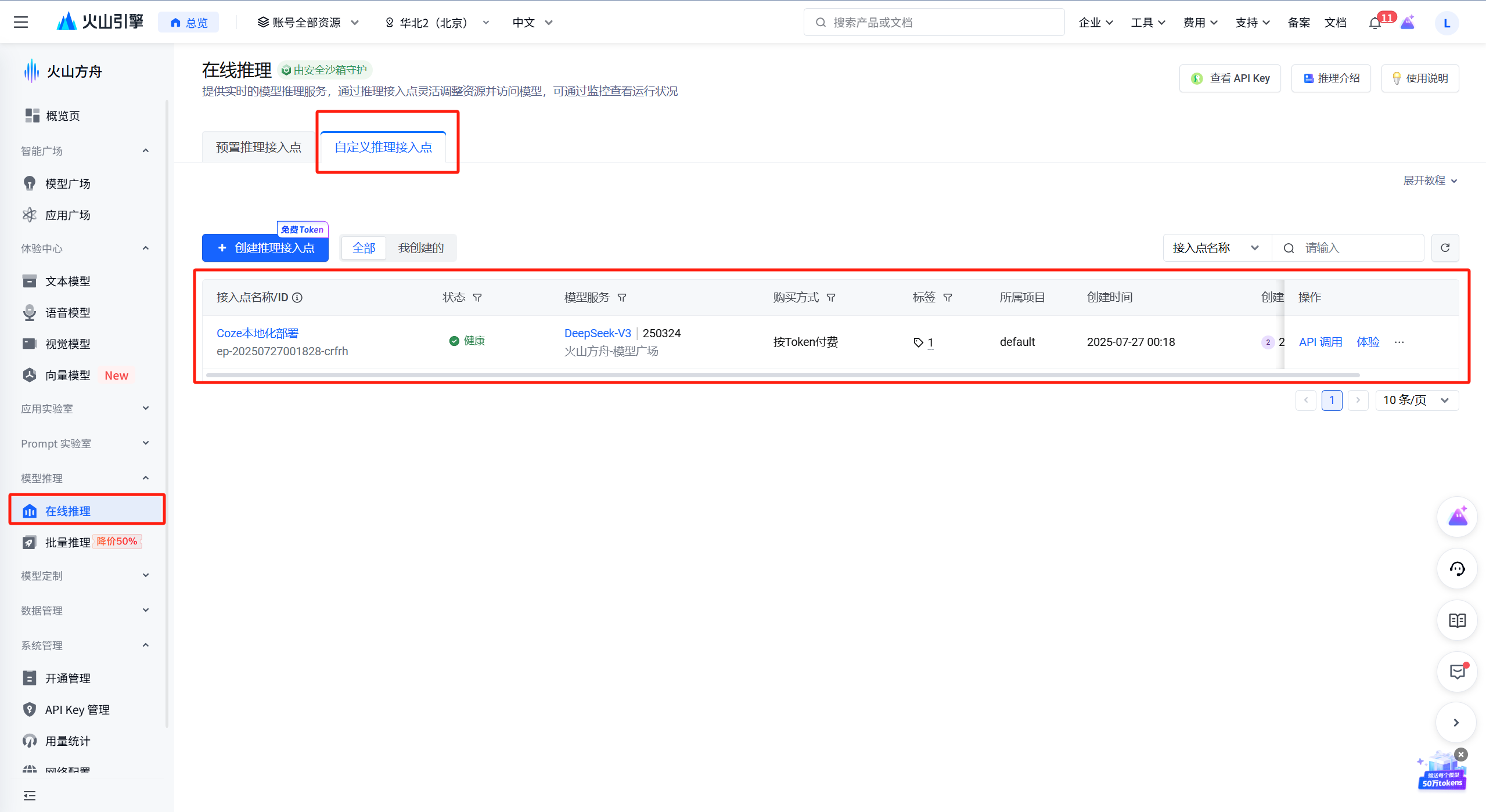
Task: Click the 火山引擎 logo
Action: [100, 22]
